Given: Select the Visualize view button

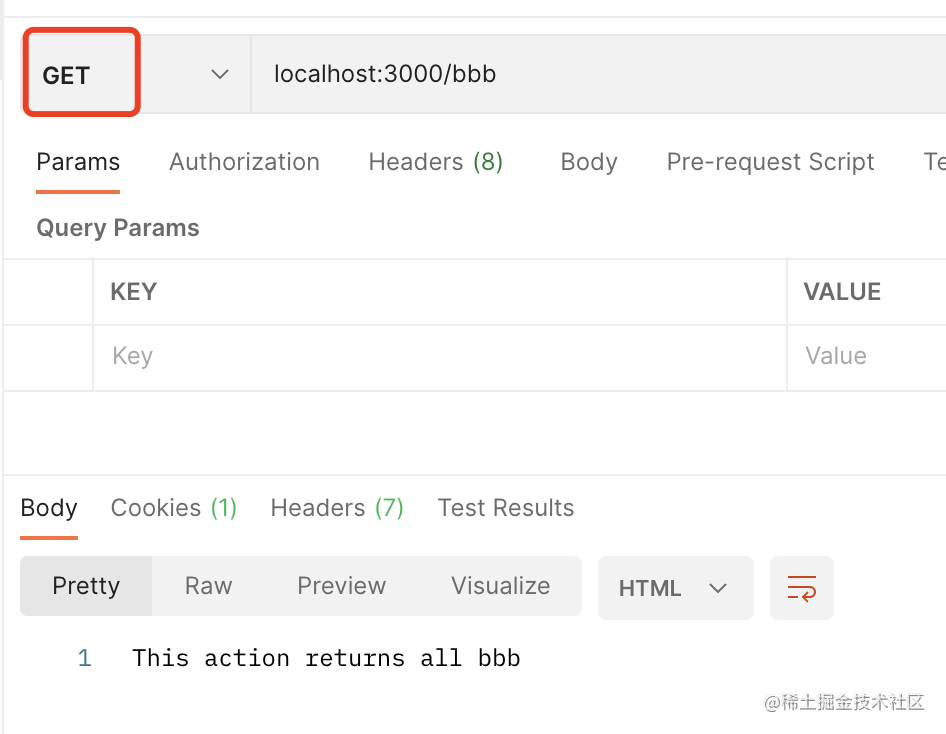Looking at the screenshot, I should click(500, 586).
